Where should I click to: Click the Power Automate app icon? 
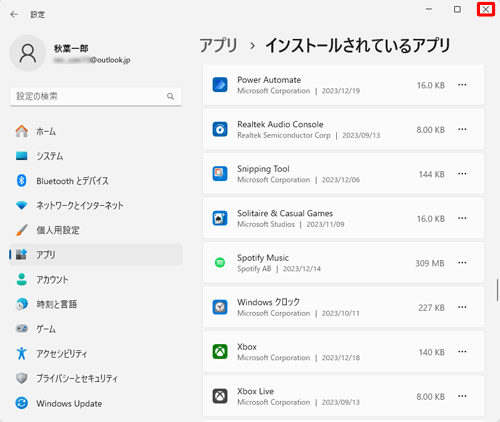click(x=220, y=85)
